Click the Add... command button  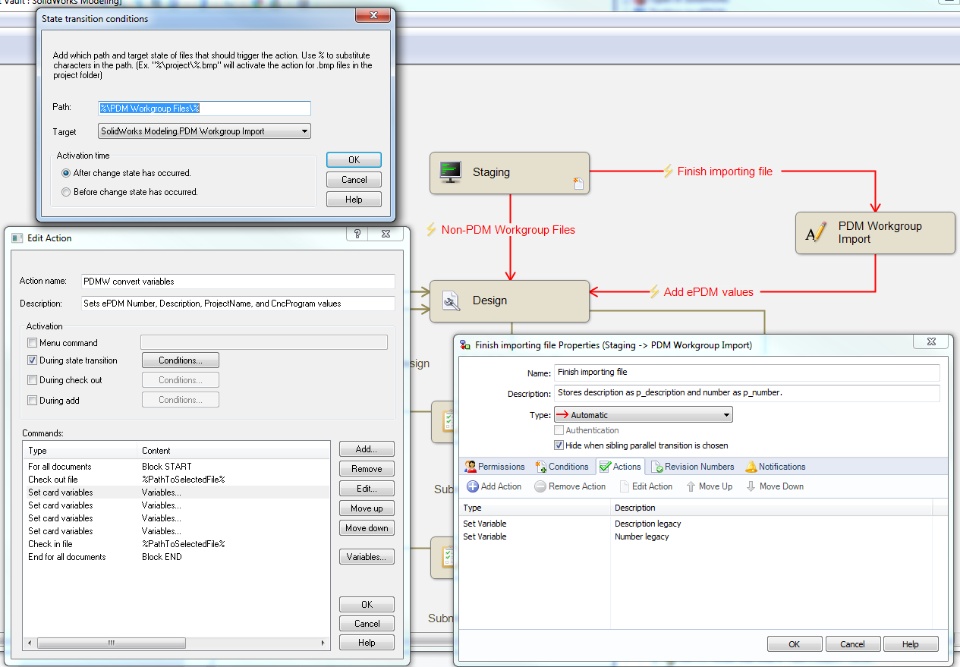[x=367, y=449]
